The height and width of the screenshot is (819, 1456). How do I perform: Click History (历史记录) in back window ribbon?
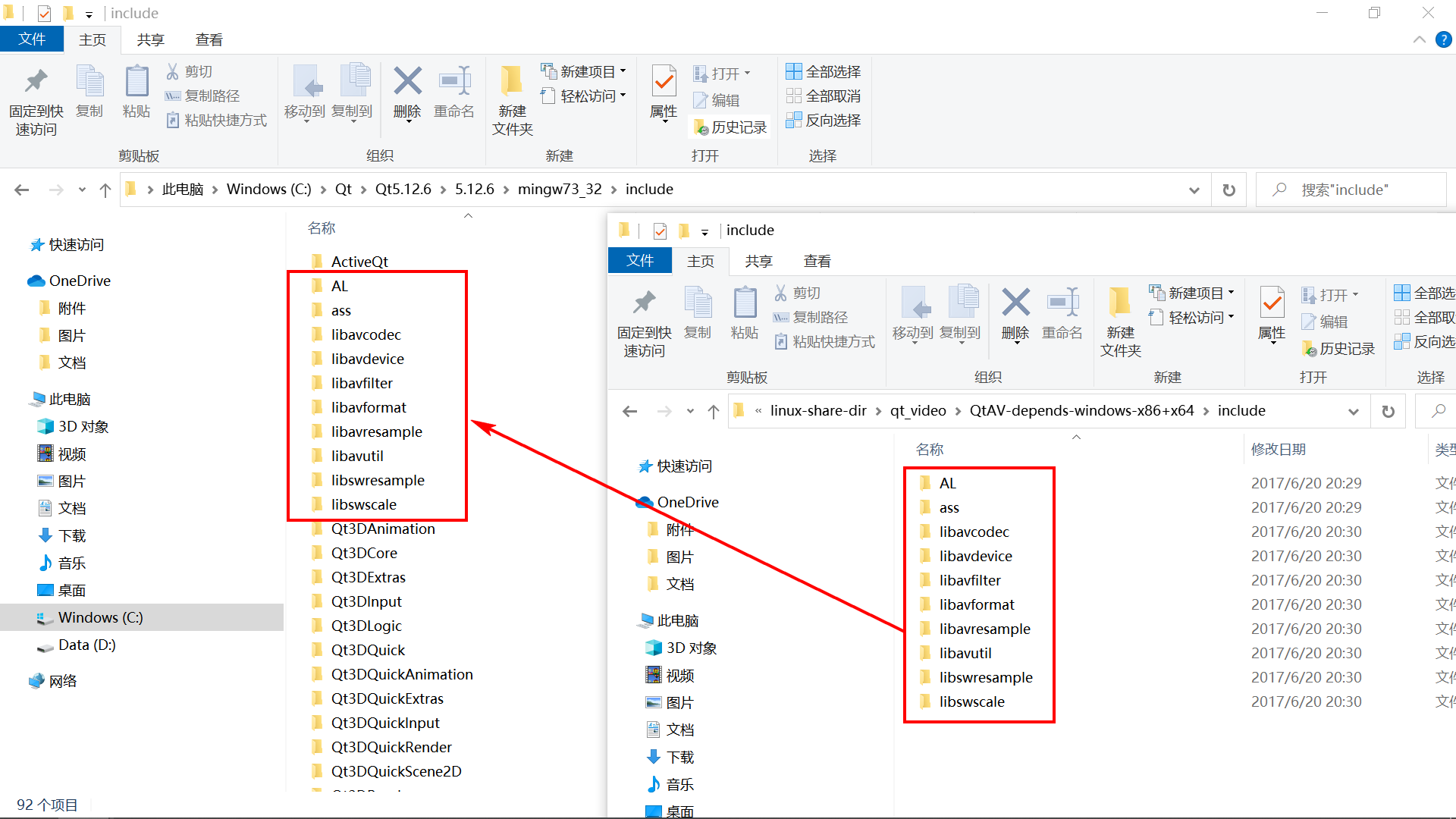pos(730,127)
